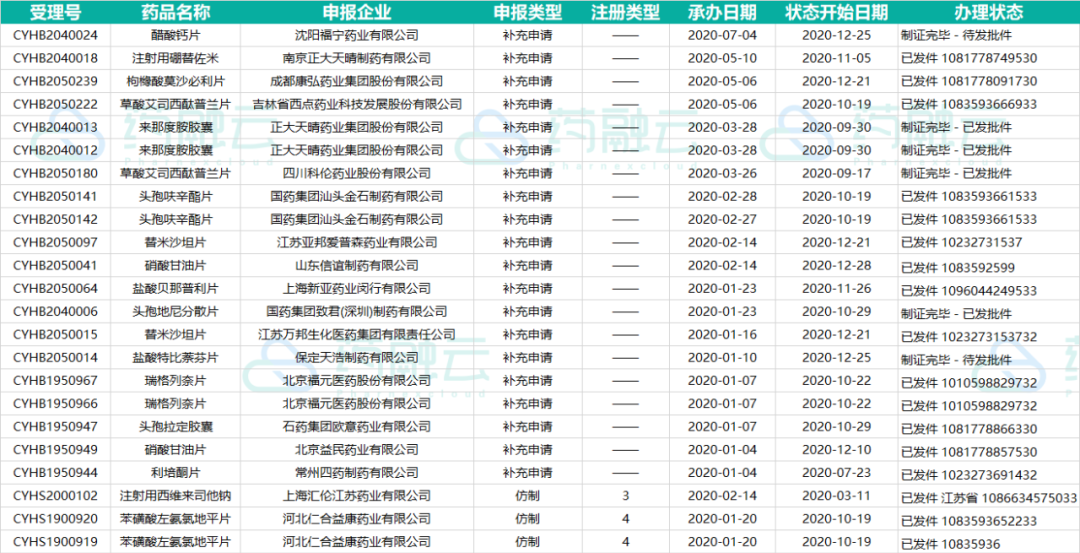Click company 沈阳福宁药业有限公司
Viewport: 1080px width, 553px height.
[x=357, y=35]
